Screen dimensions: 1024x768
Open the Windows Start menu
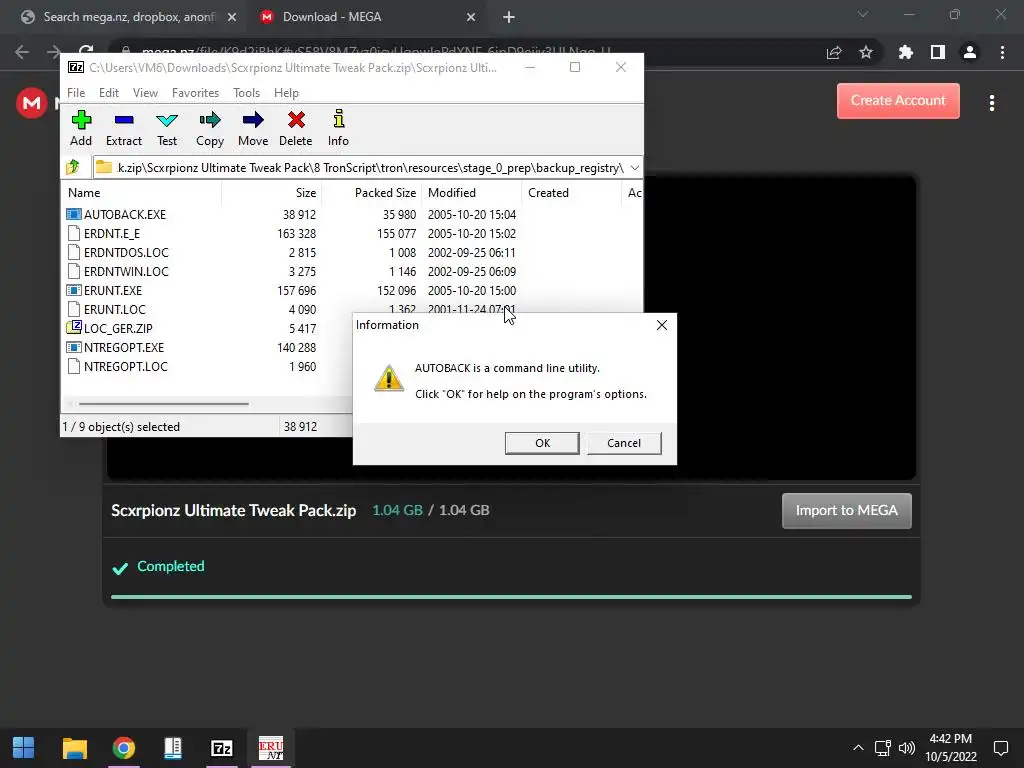pos(24,748)
